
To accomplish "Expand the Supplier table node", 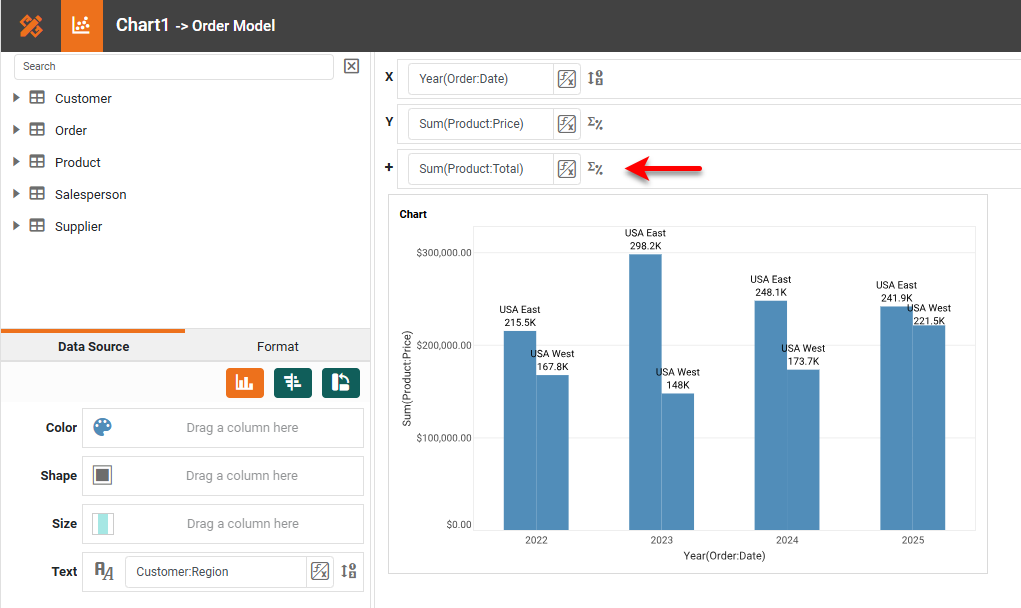I will (16, 226).
